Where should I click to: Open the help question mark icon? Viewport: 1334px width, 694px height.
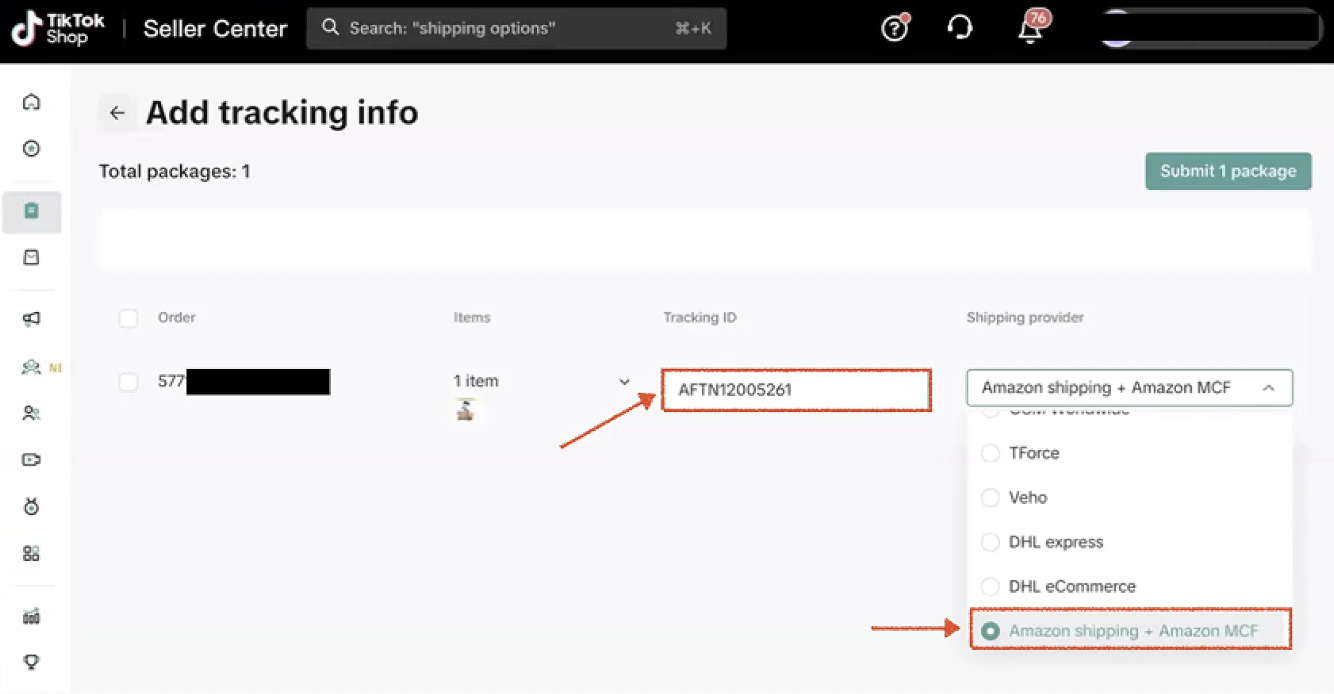pyautogui.click(x=894, y=29)
